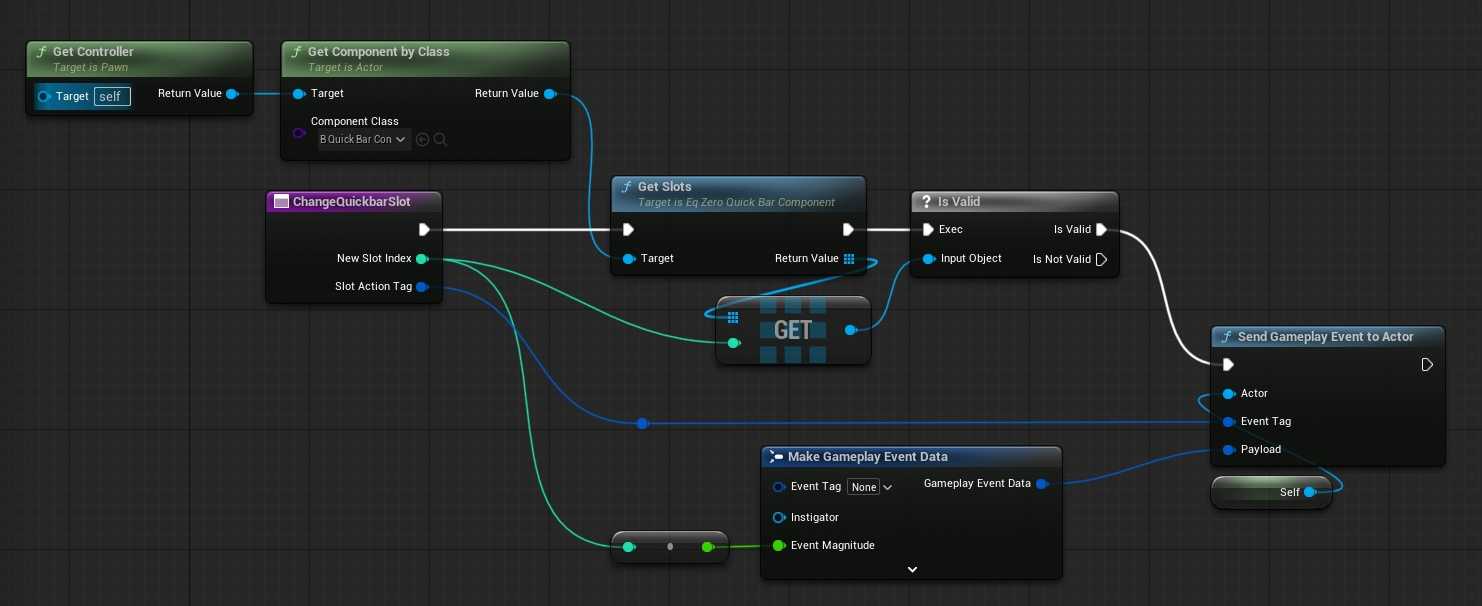Screen dimensions: 1482x606
Task: Select the integer-to-float conversion node
Action: tap(669, 547)
